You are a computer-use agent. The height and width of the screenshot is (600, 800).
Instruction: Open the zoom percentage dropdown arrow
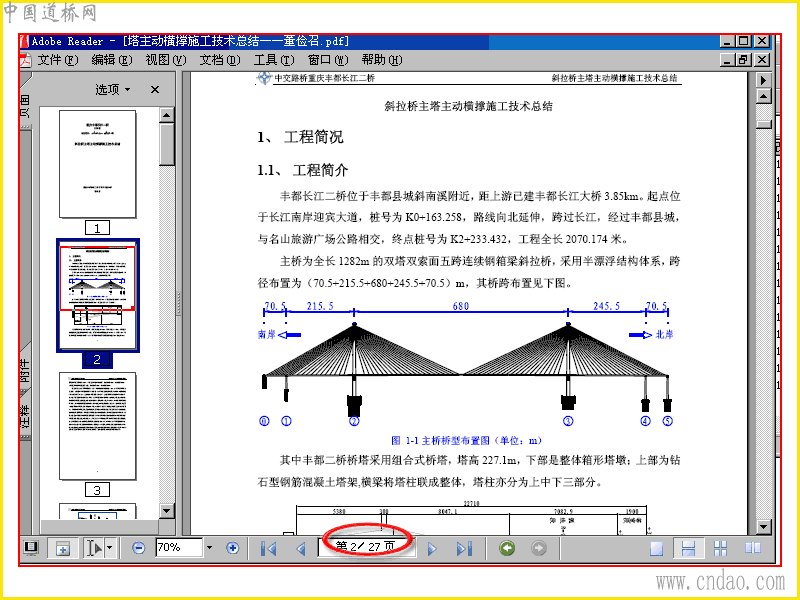pyautogui.click(x=209, y=548)
